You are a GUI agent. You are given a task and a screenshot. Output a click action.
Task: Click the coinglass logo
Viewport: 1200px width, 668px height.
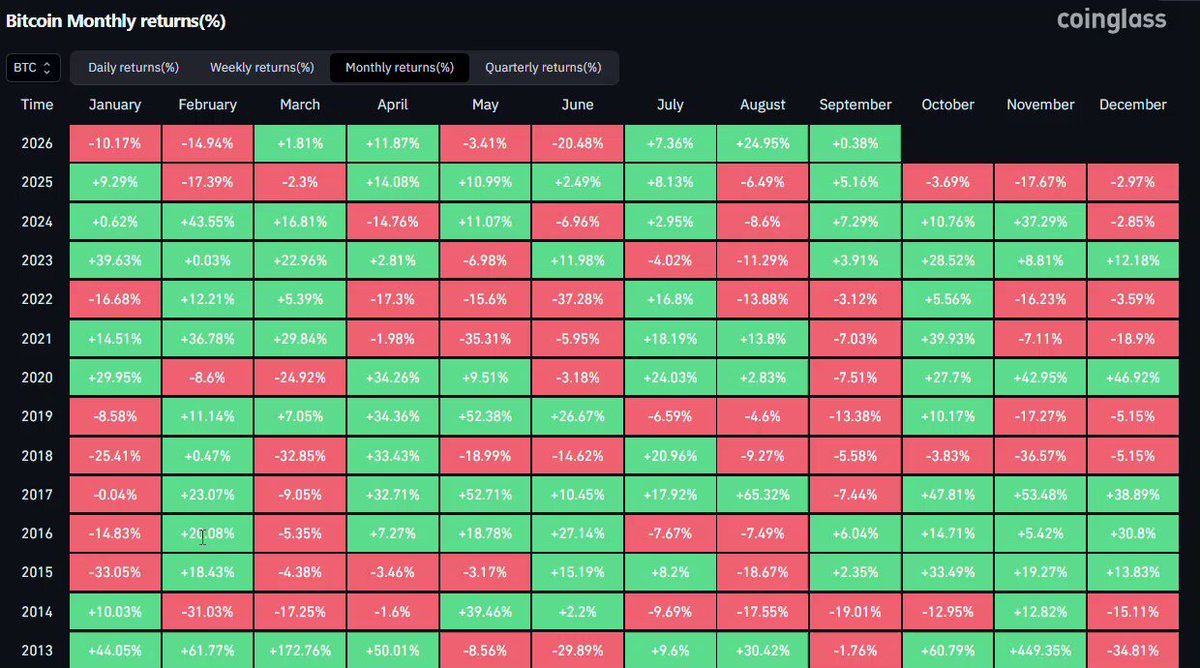(1111, 19)
